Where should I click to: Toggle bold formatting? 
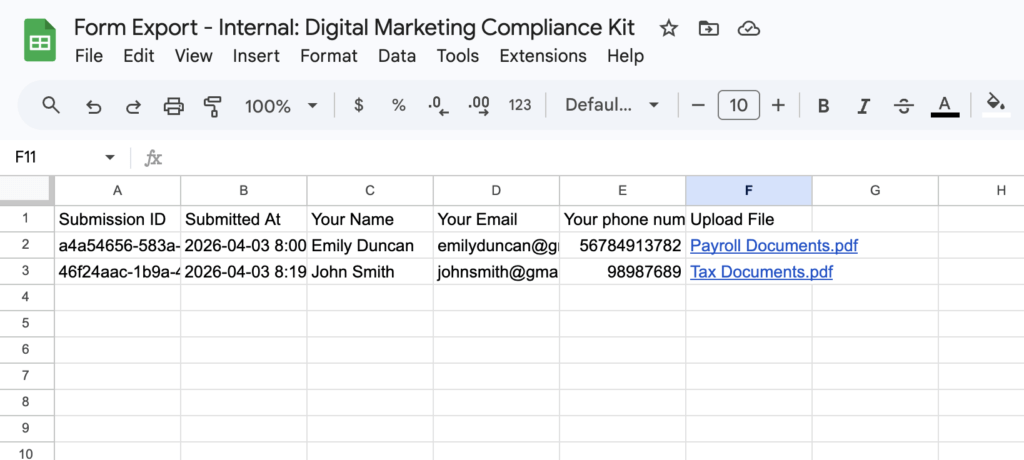tap(824, 106)
